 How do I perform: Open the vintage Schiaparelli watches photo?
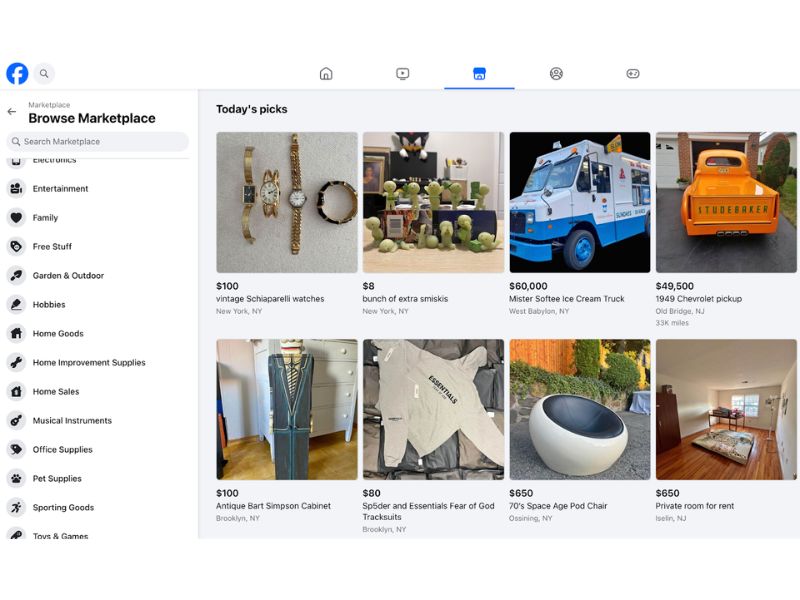tap(287, 202)
